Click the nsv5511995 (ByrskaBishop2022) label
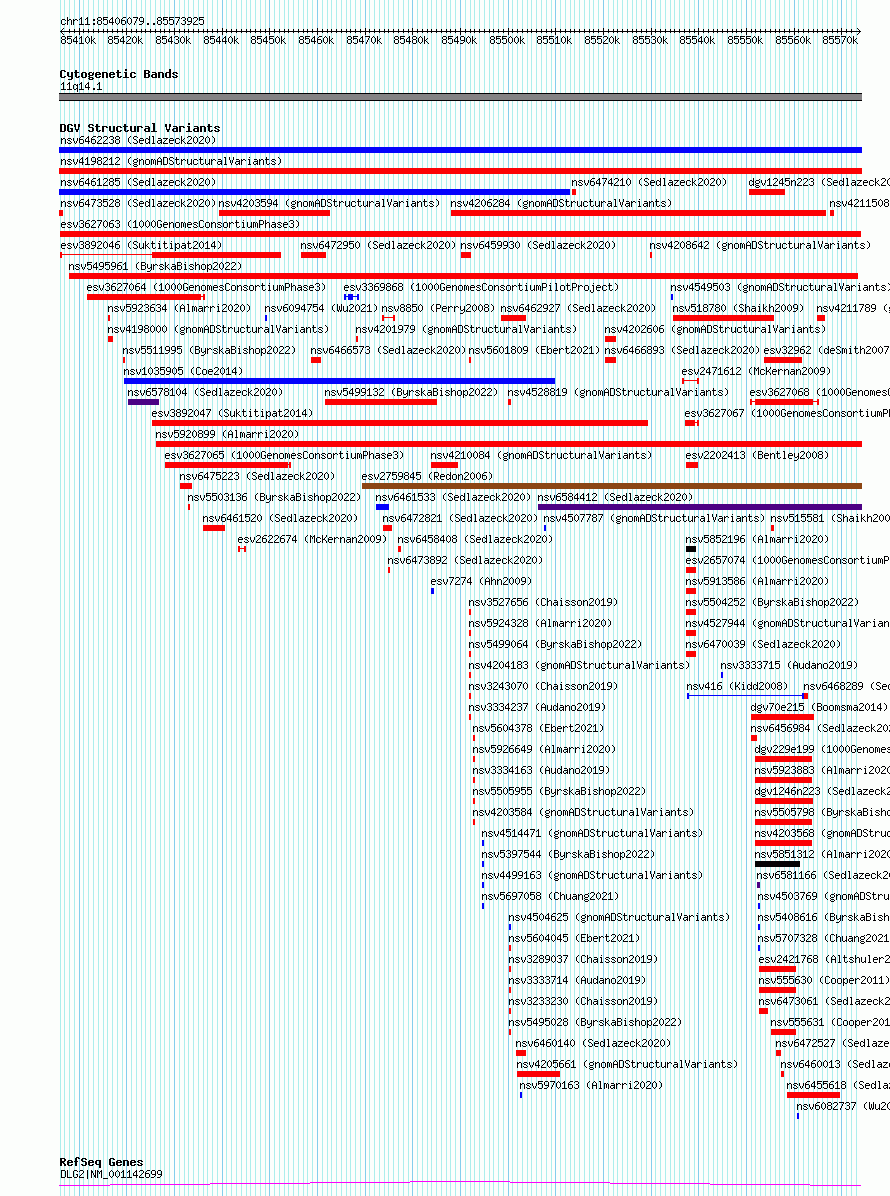Viewport: 890px width, 1196px height. pos(209,350)
